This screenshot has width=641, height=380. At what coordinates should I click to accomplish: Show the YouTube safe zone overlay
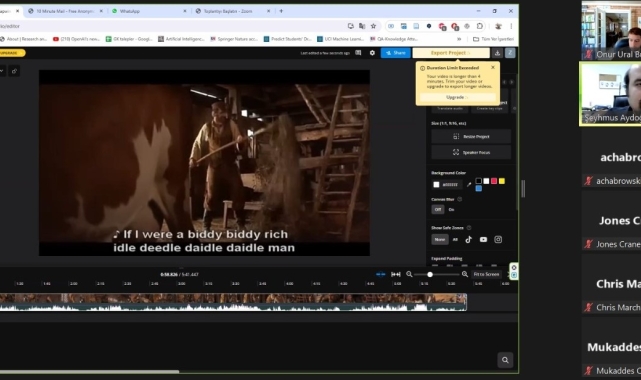[x=483, y=239]
